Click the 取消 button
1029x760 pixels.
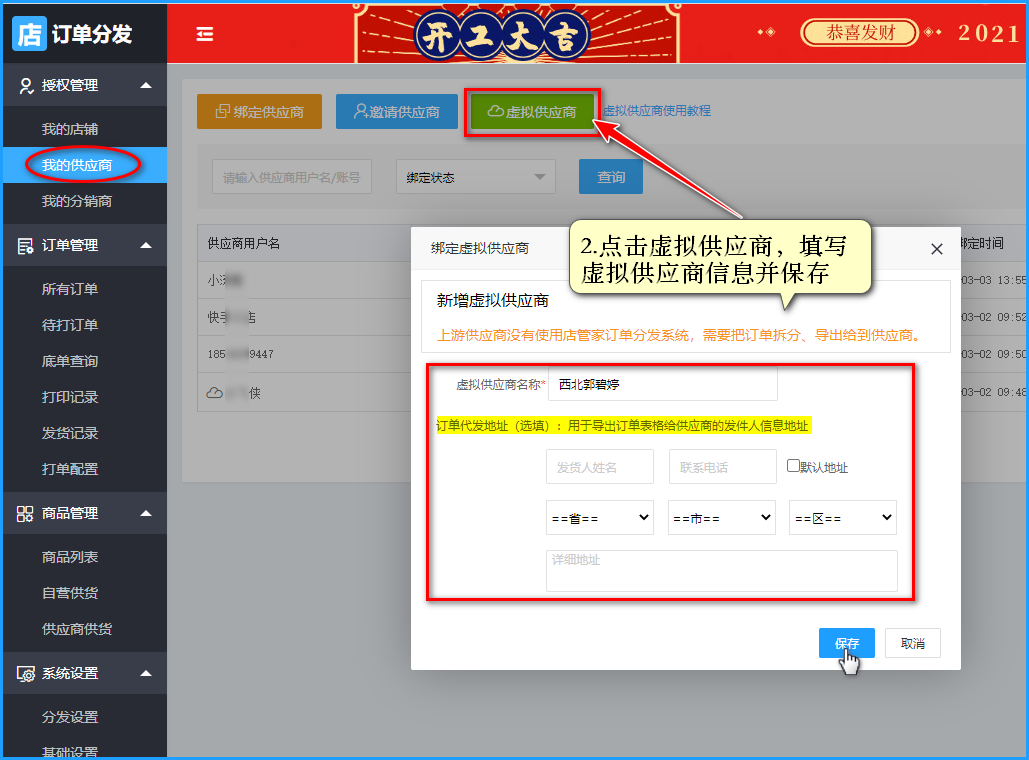912,643
